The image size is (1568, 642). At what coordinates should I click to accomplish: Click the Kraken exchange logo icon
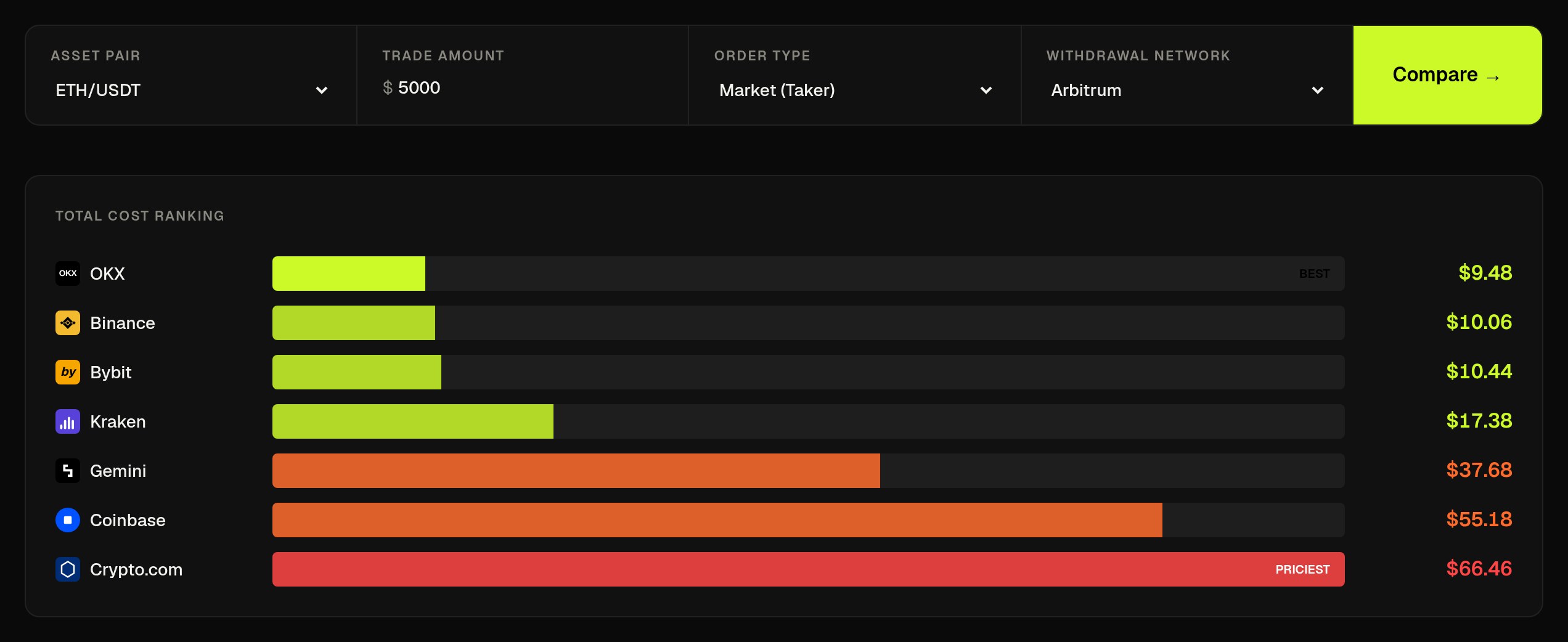(68, 421)
